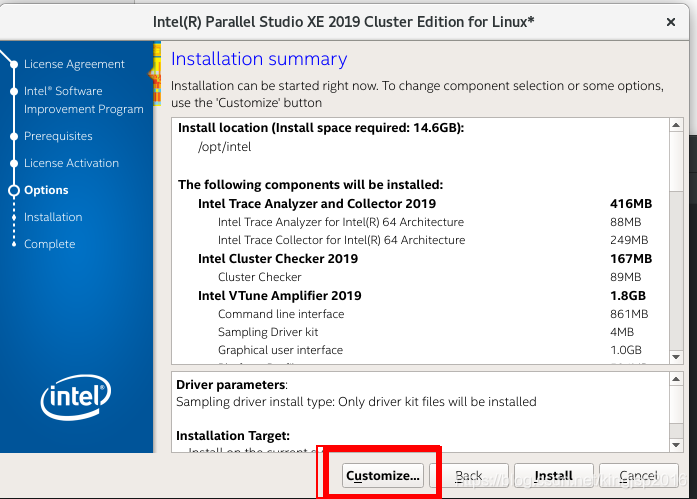Click the 167MB size value
This screenshot has height=499, width=697.
[x=631, y=259]
